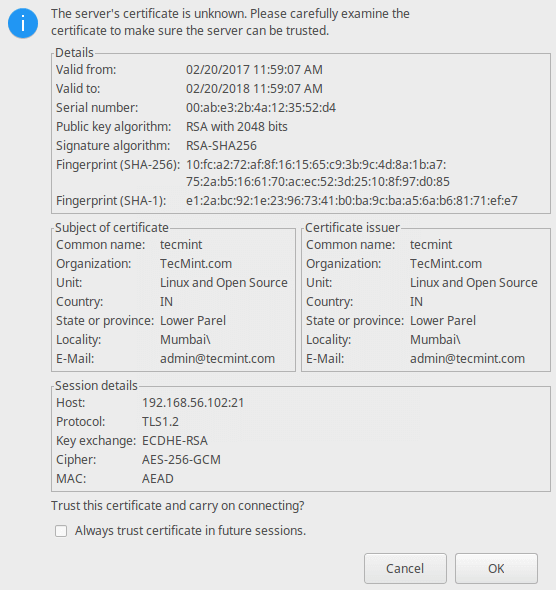This screenshot has height=590, width=556.
Task: Click the ECDHE-RSA key exchange value
Action: tap(175, 441)
